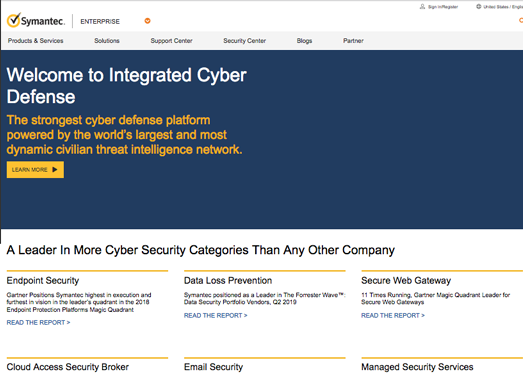
Task: Open the orange Enterprise dropdown arrow
Action: pyautogui.click(x=147, y=21)
